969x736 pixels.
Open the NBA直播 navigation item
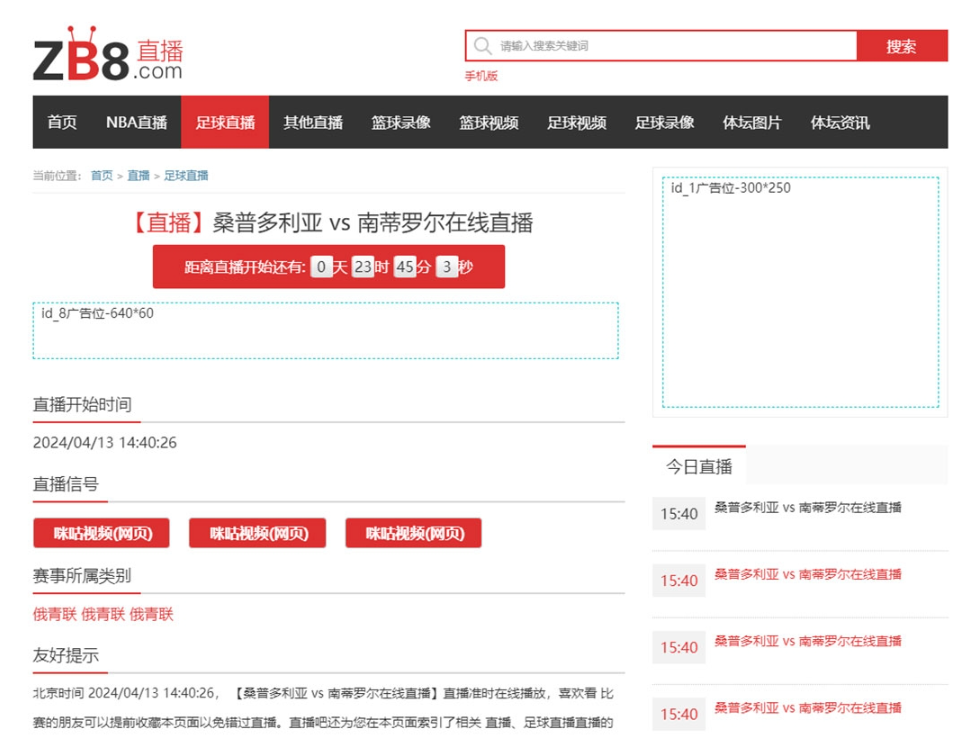tap(137, 122)
